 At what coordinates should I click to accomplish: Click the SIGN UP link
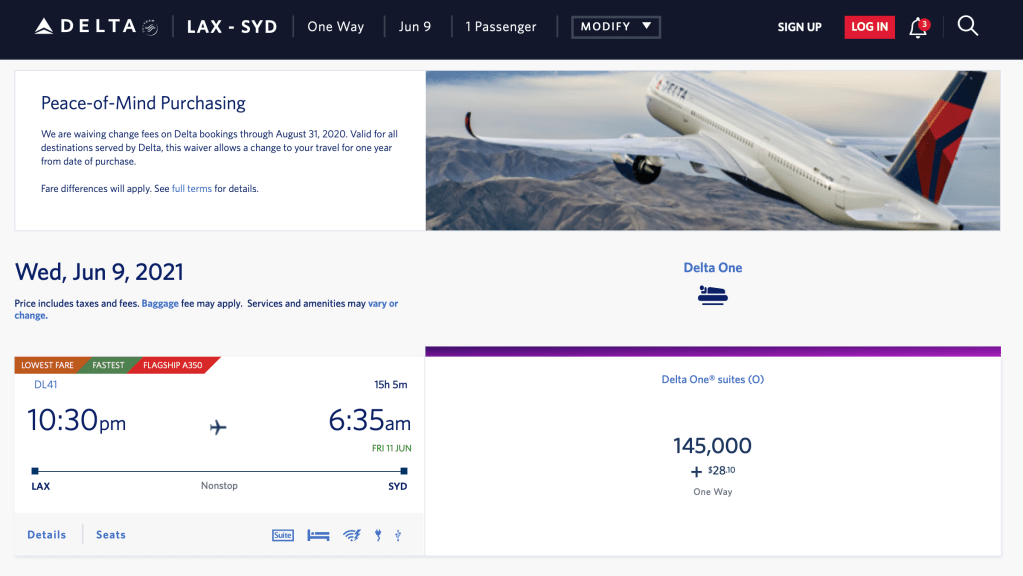click(x=799, y=27)
